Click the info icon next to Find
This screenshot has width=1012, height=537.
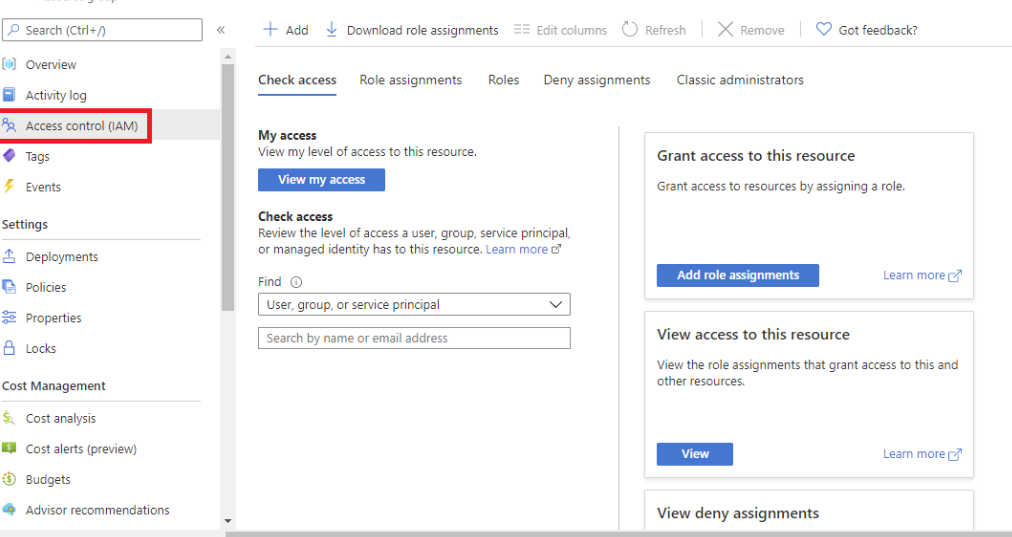click(296, 282)
